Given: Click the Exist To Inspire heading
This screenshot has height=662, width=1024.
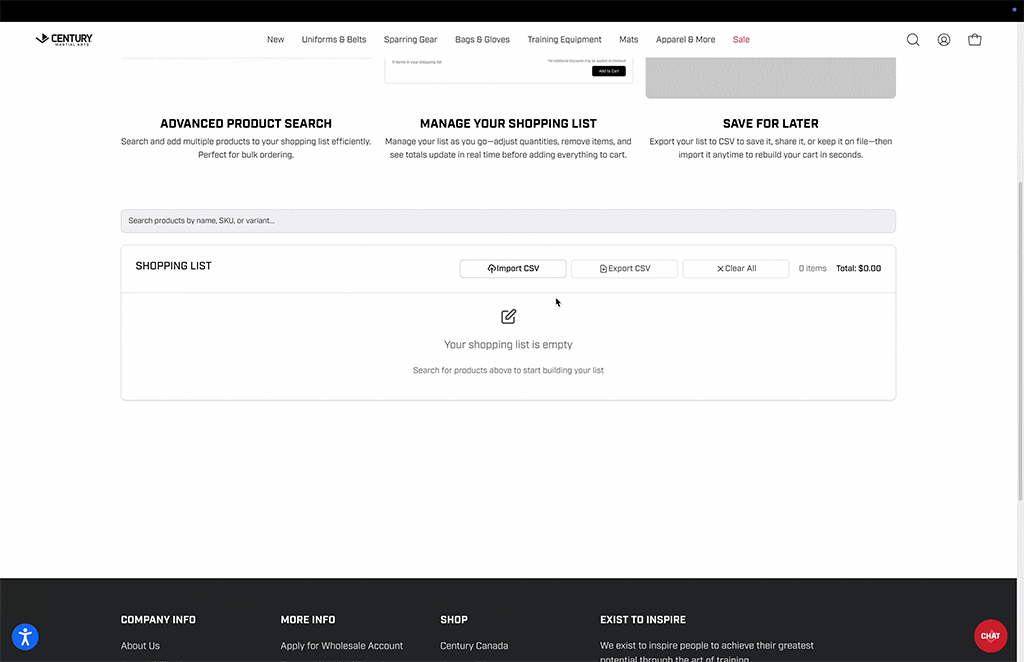Looking at the screenshot, I should 643,620.
